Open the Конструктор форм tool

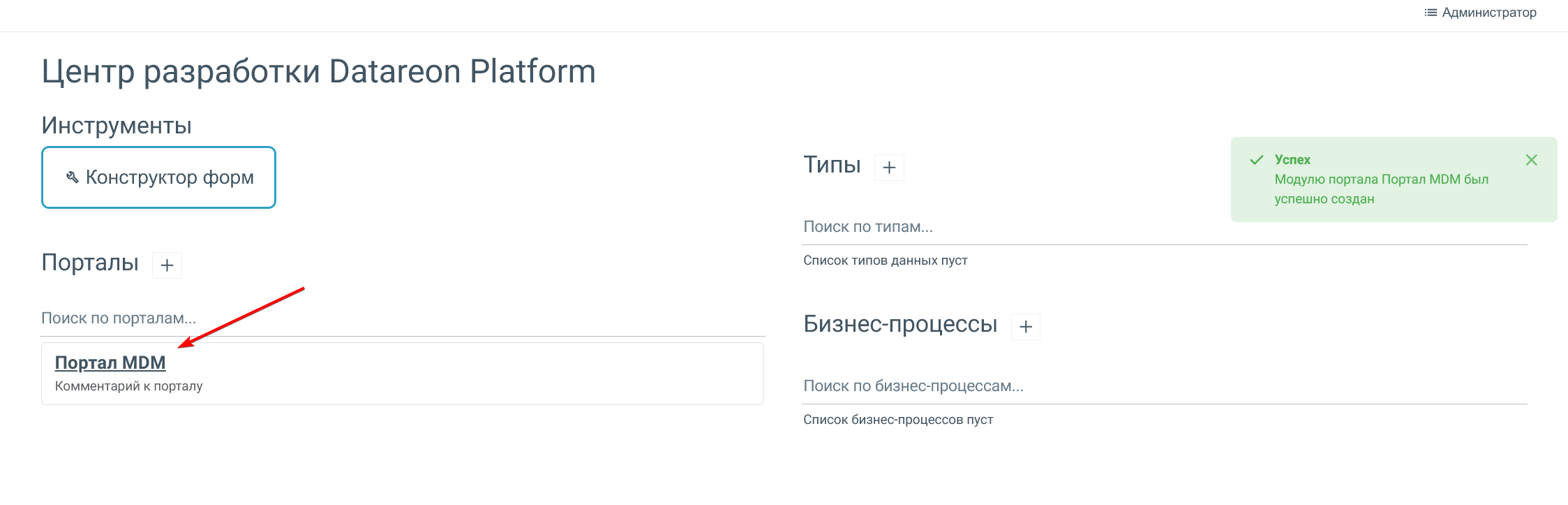click(159, 177)
